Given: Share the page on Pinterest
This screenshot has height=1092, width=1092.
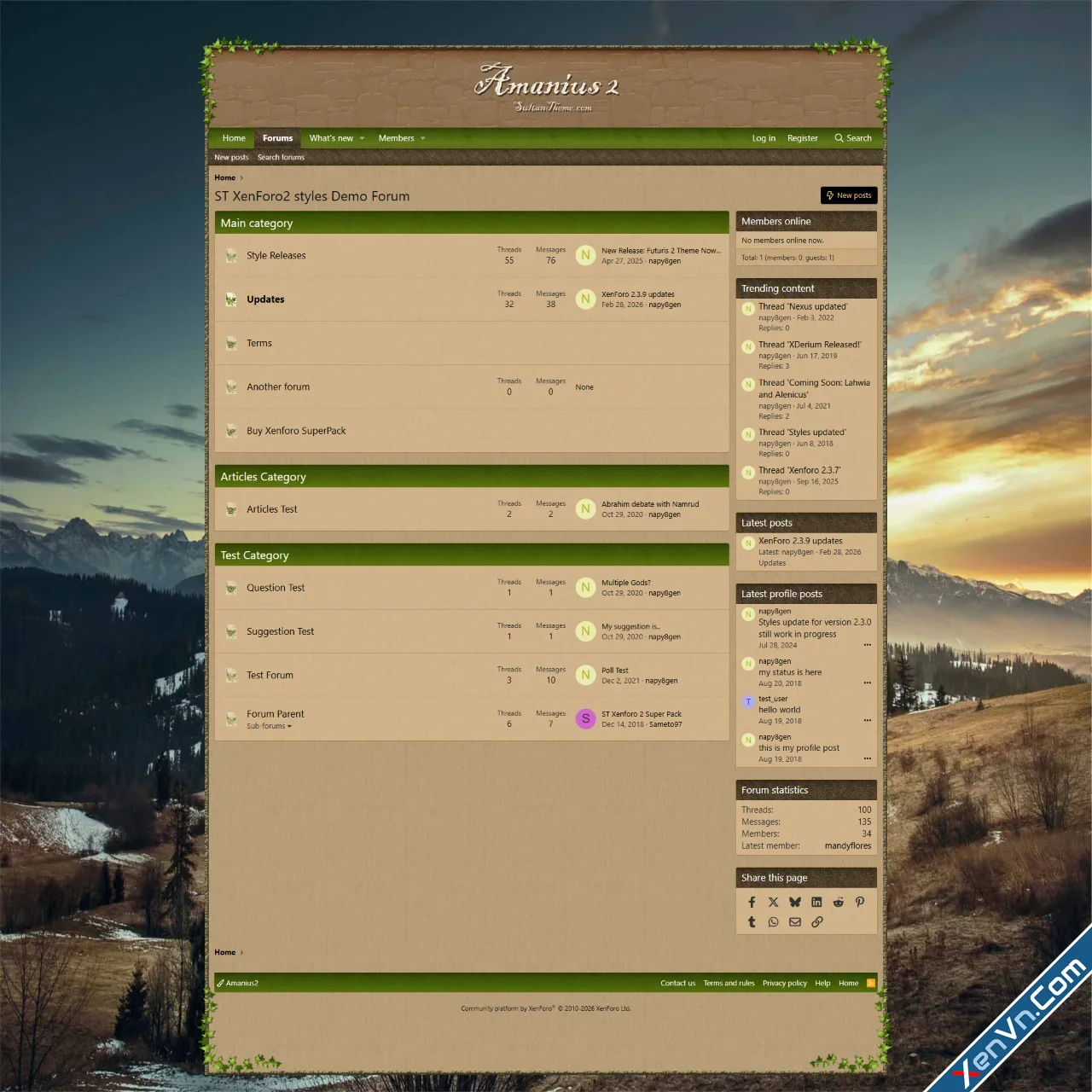Looking at the screenshot, I should coord(860,902).
